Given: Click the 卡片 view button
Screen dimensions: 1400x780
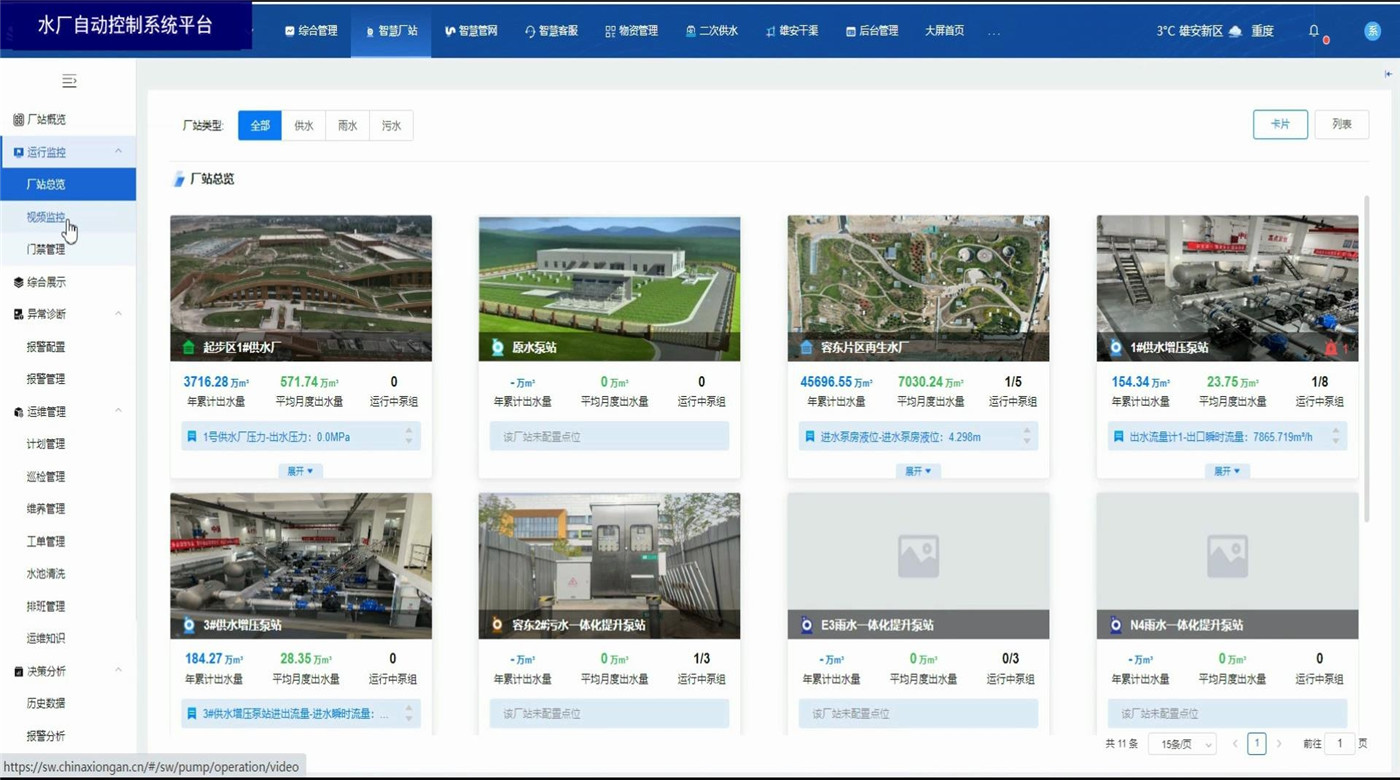Looking at the screenshot, I should (1280, 124).
